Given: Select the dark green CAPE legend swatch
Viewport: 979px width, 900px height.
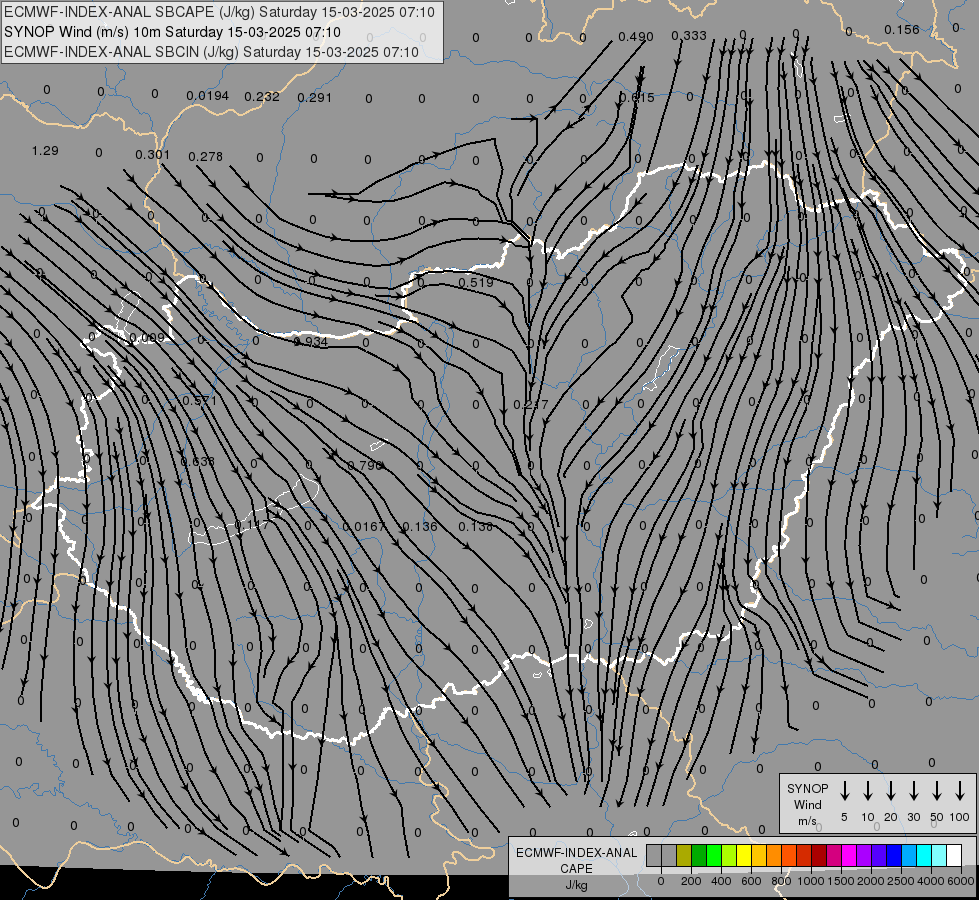Looking at the screenshot, I should click(x=699, y=855).
